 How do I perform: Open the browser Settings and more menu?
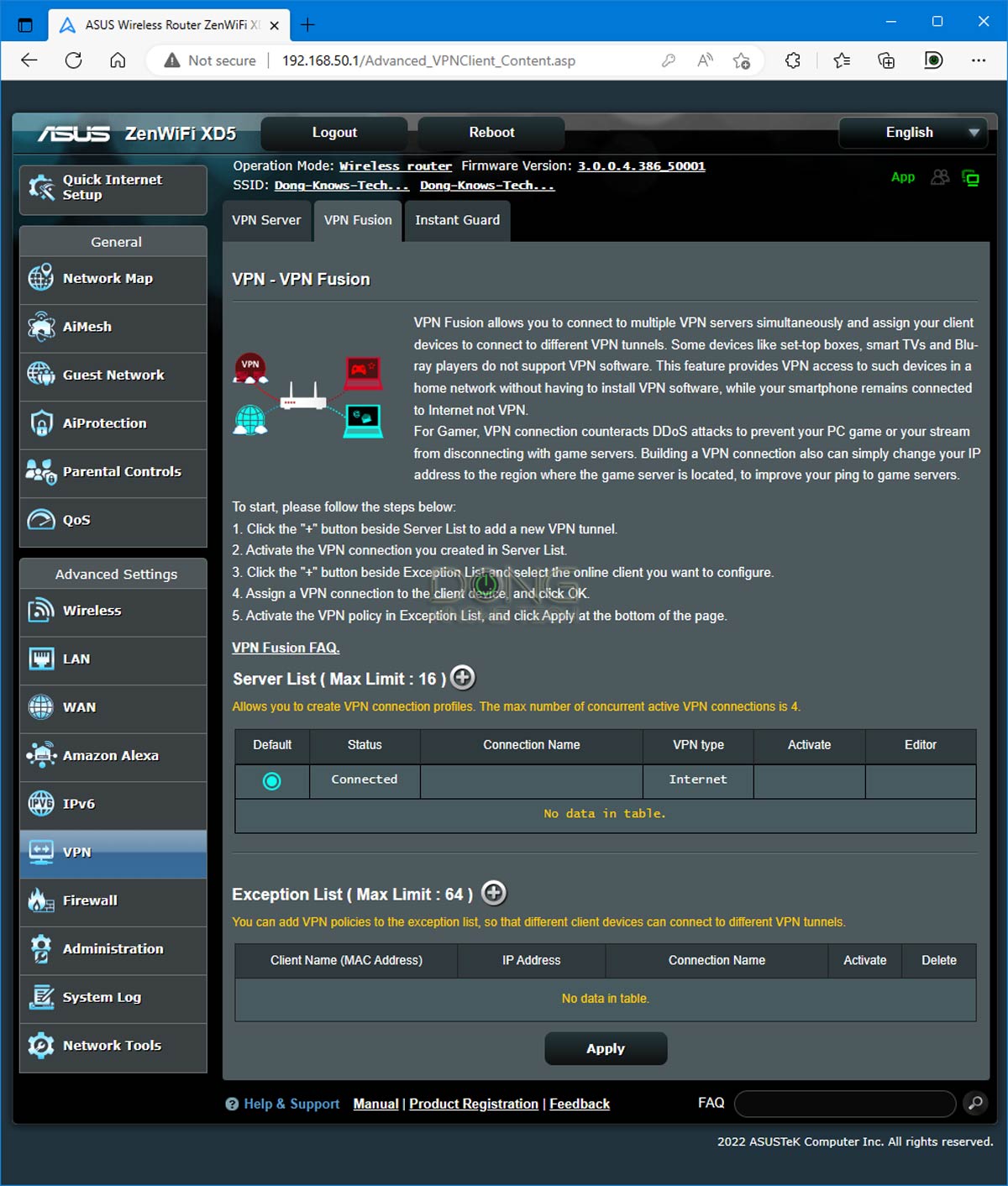pyautogui.click(x=979, y=60)
